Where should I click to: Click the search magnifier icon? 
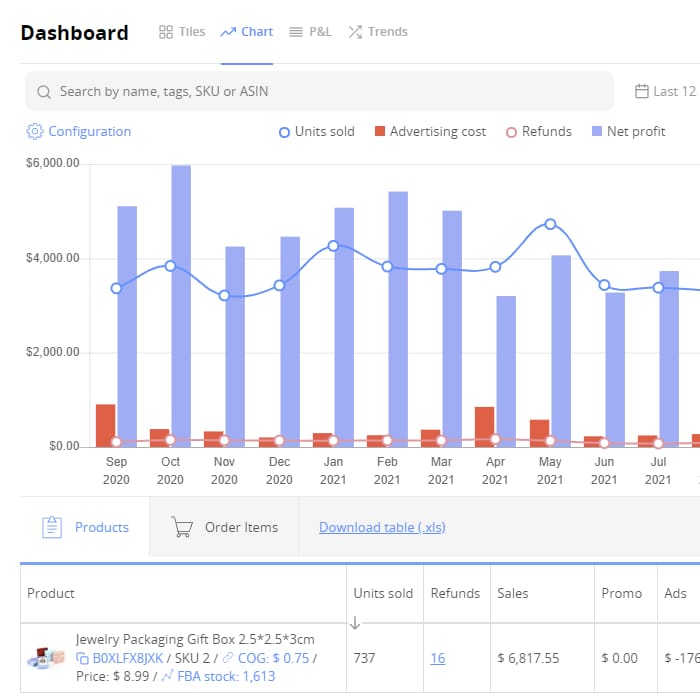(x=44, y=92)
